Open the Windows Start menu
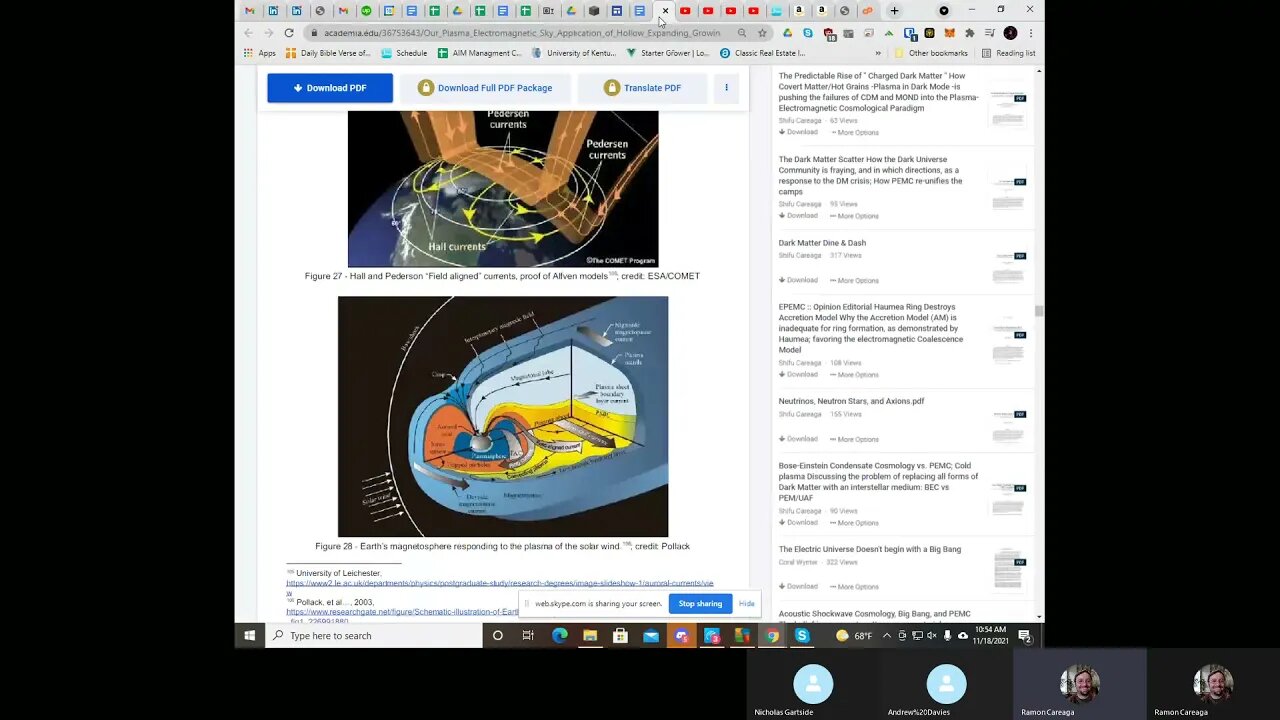The width and height of the screenshot is (1280, 720). (250, 635)
